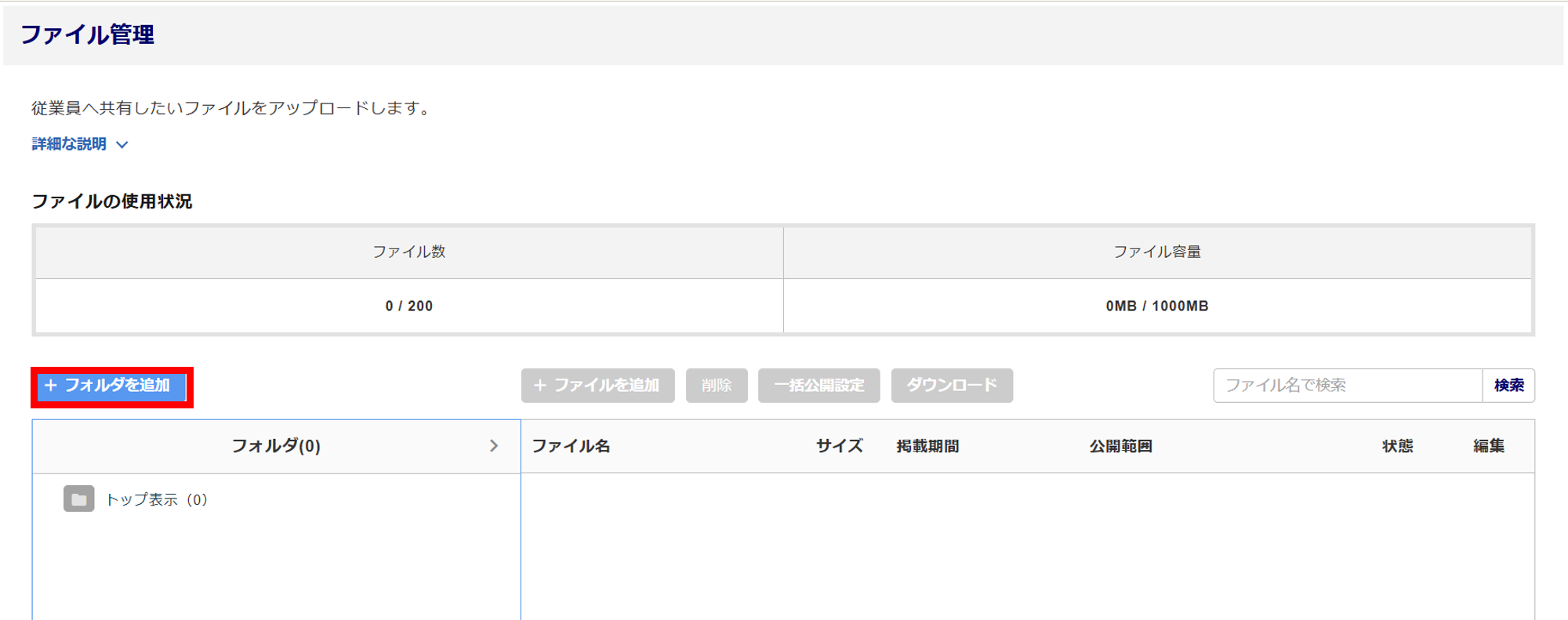Click the chevron beside 詳細な説明
This screenshot has width=1568, height=620.
pyautogui.click(x=122, y=145)
